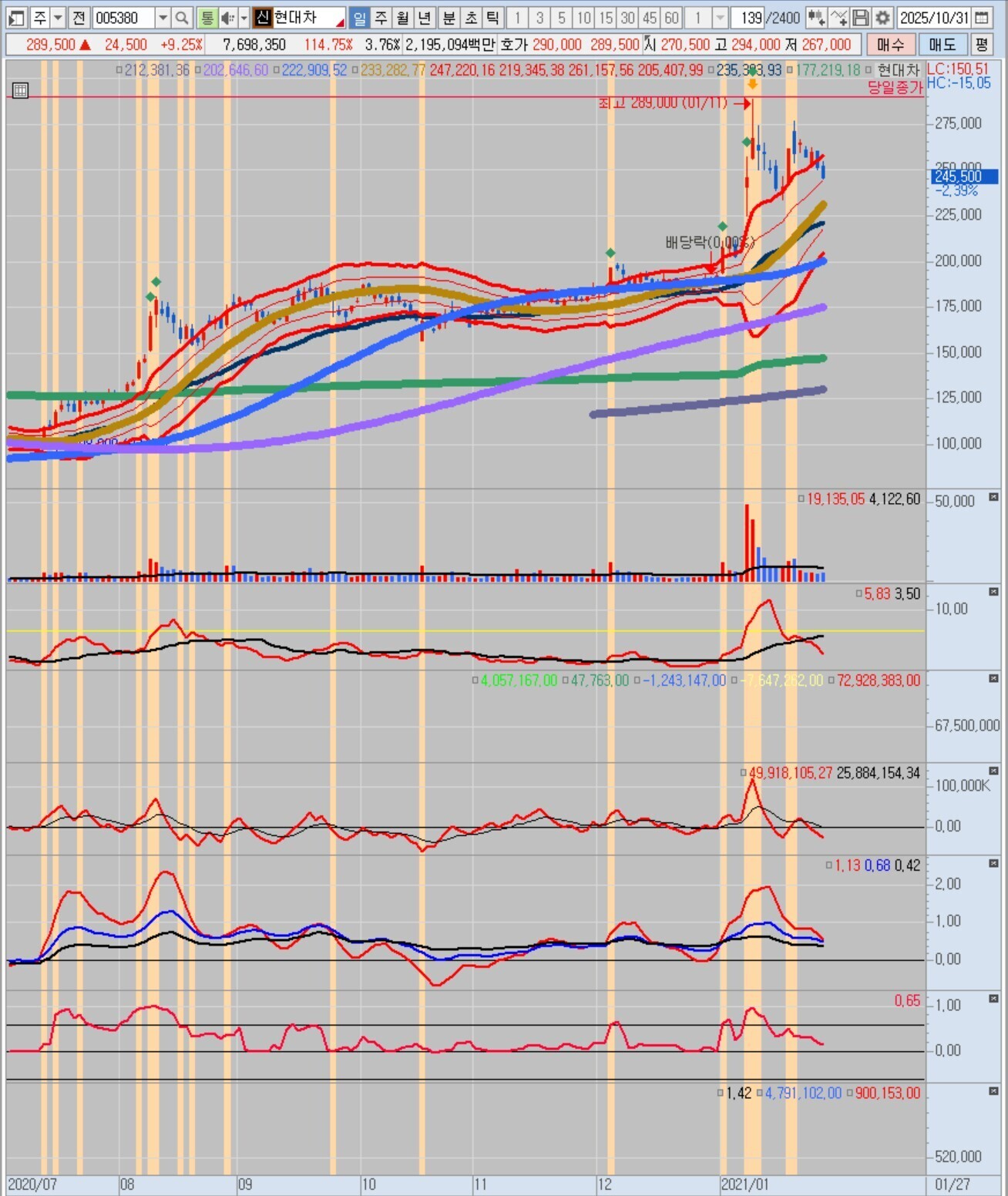Collapse the 49,918,105.27 oscillator panel
This screenshot has width=1008, height=1196.
point(993,771)
